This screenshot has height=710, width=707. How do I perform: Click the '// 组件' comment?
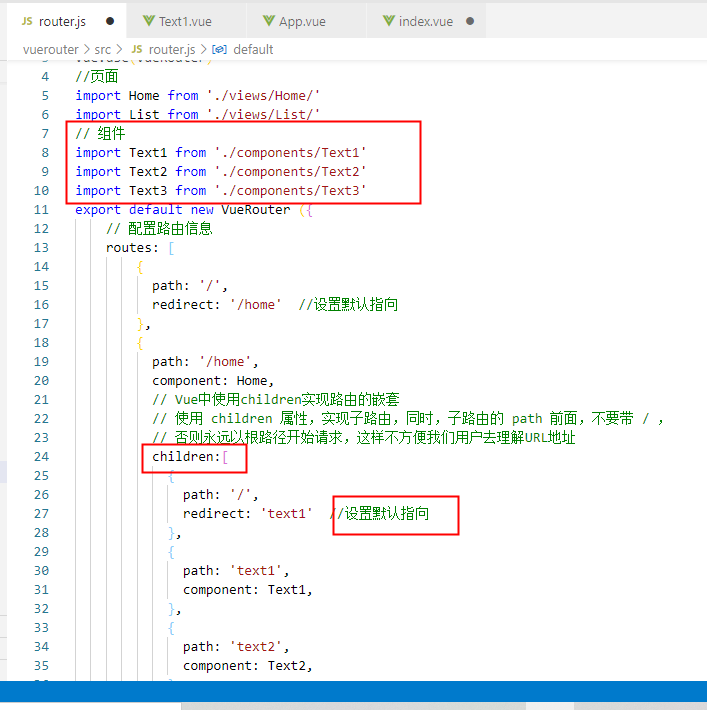point(100,134)
